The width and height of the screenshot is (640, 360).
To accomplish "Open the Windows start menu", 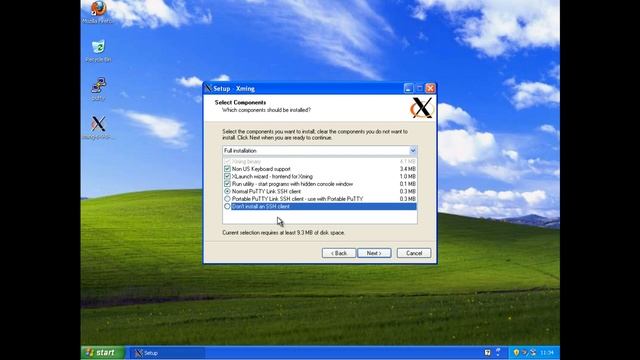I will [102, 353].
